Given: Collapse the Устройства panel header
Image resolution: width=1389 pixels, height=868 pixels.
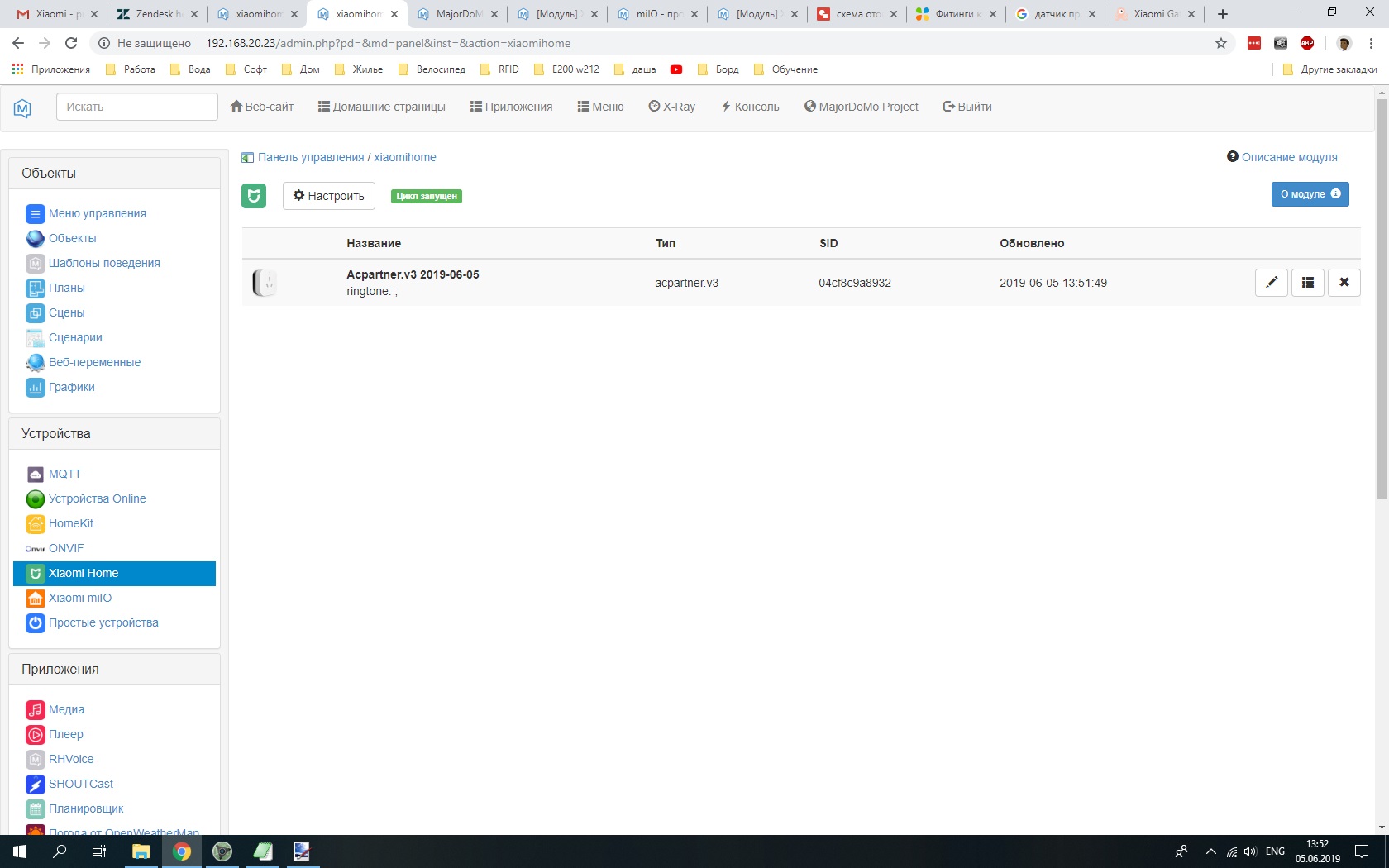Looking at the screenshot, I should click(x=114, y=434).
